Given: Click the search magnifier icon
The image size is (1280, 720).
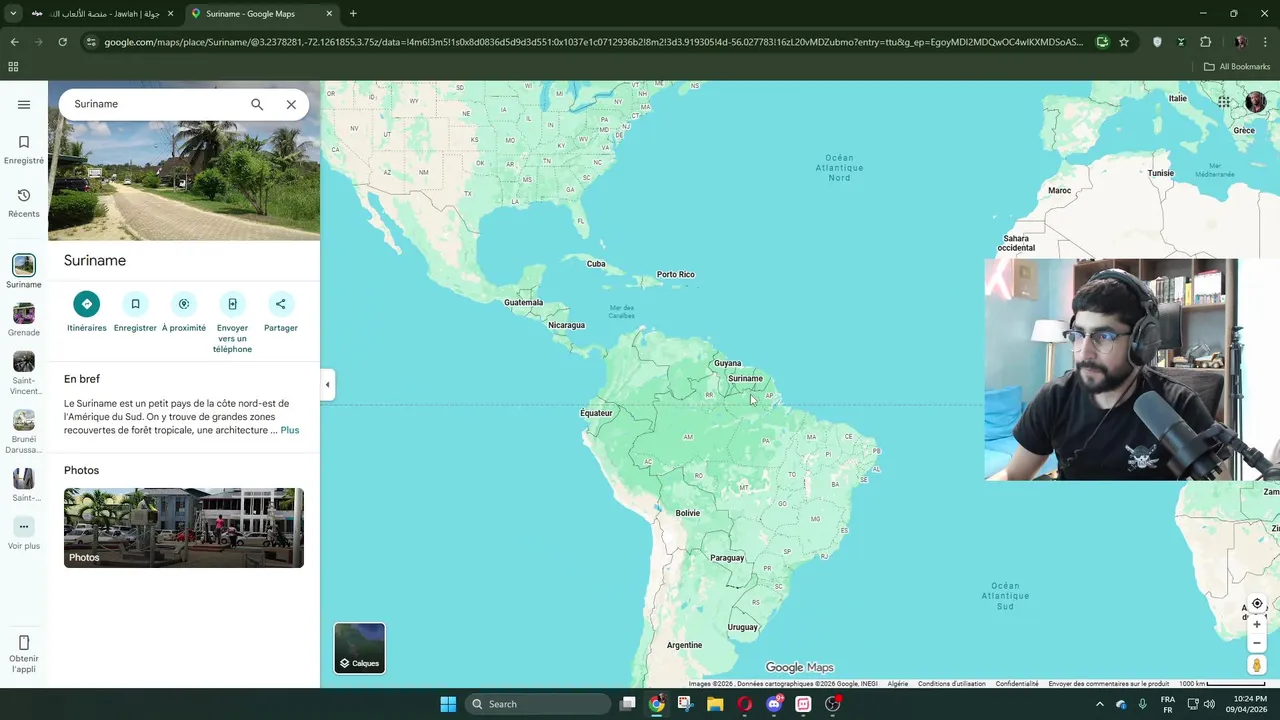Looking at the screenshot, I should click(x=257, y=104).
